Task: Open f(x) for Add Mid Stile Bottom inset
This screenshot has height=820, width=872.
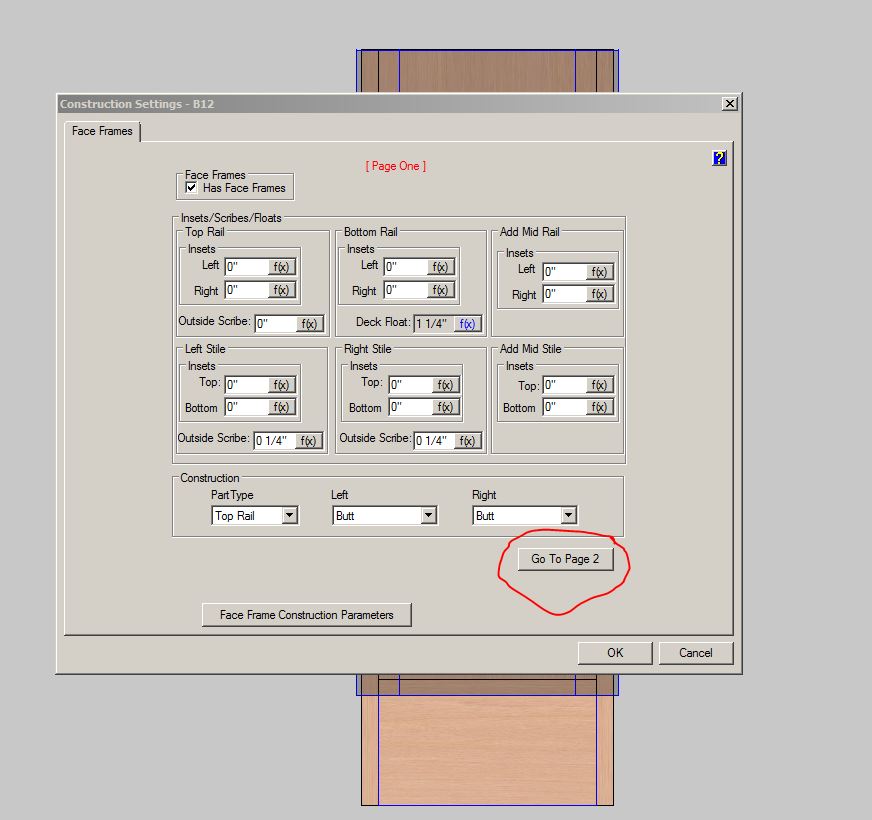Action: 599,407
